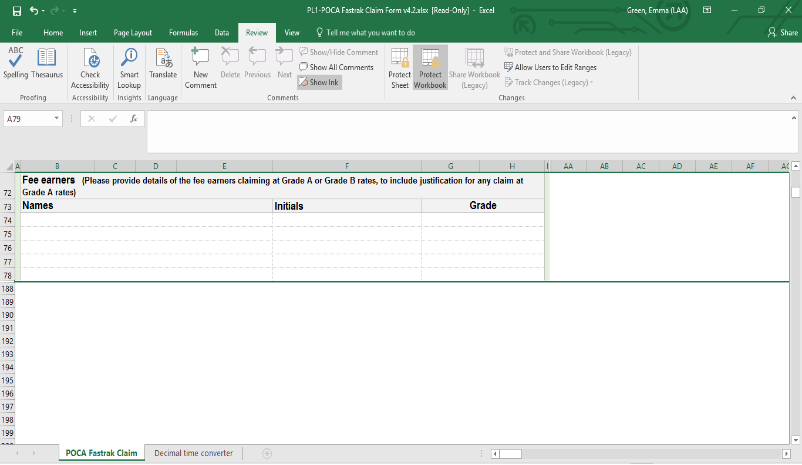Image resolution: width=802 pixels, height=465 pixels.
Task: Open the Thesaurus tool
Action: (46, 63)
